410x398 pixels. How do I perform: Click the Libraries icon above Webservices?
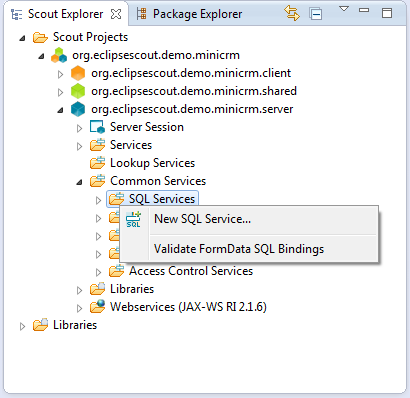point(97,289)
